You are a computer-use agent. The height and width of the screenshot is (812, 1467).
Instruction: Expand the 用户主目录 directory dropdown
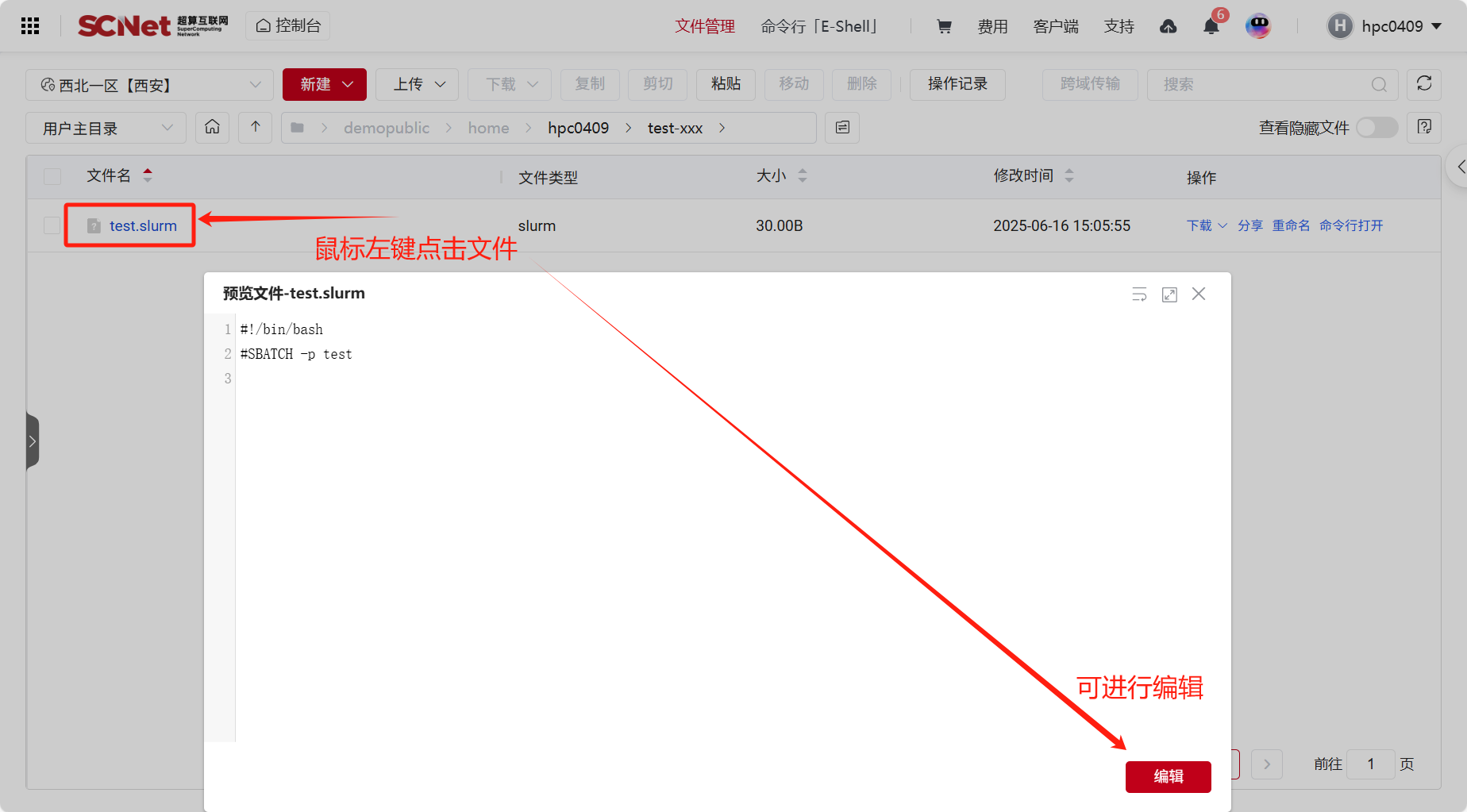click(x=106, y=128)
